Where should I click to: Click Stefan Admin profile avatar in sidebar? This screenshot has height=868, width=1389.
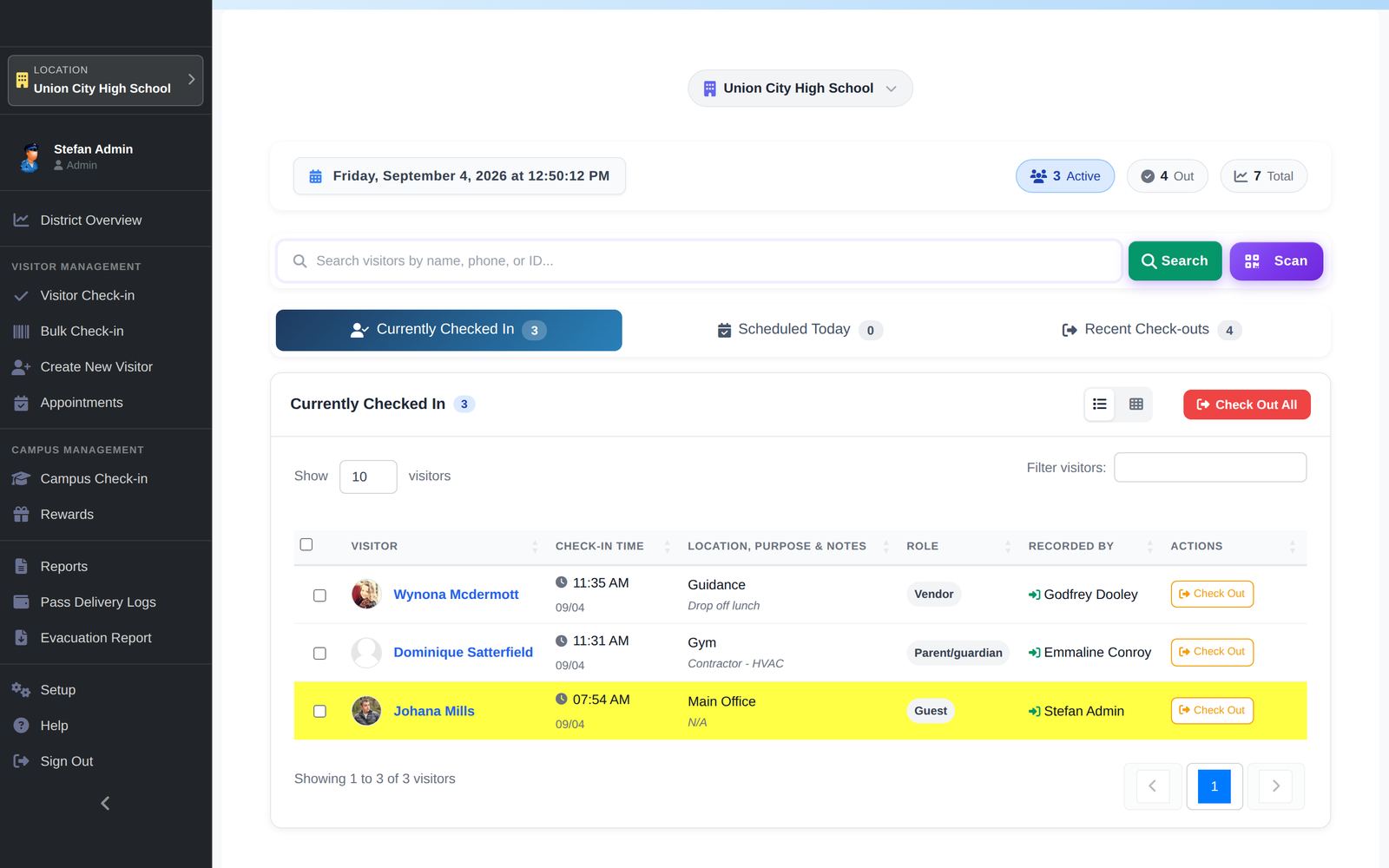30,156
